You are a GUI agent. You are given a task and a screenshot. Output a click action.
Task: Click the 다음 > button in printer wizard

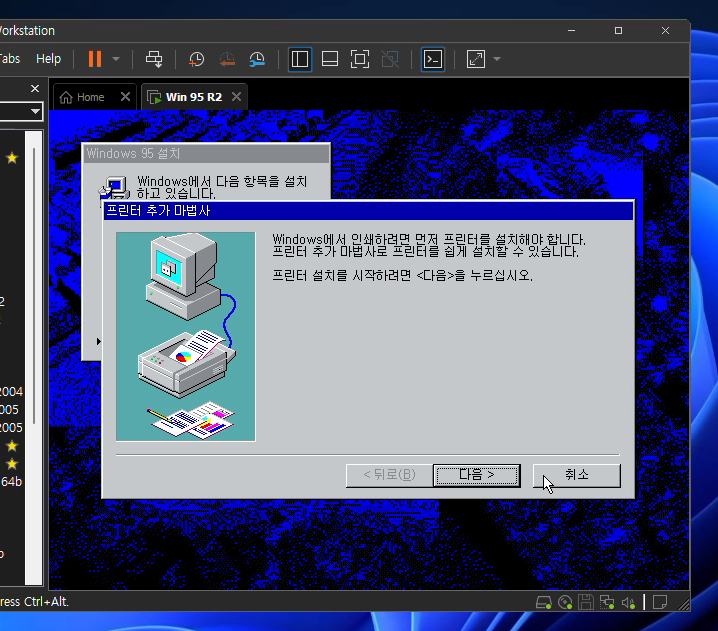coord(476,475)
